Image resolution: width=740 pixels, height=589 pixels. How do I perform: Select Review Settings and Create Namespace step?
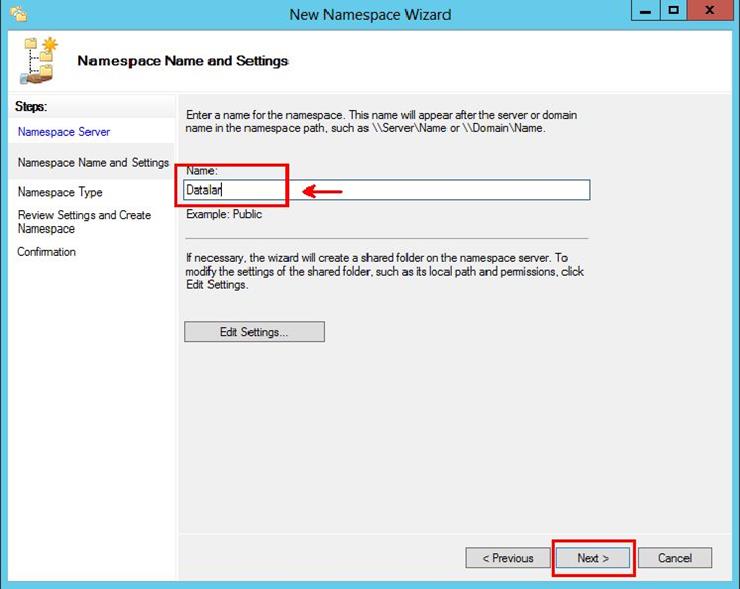84,222
